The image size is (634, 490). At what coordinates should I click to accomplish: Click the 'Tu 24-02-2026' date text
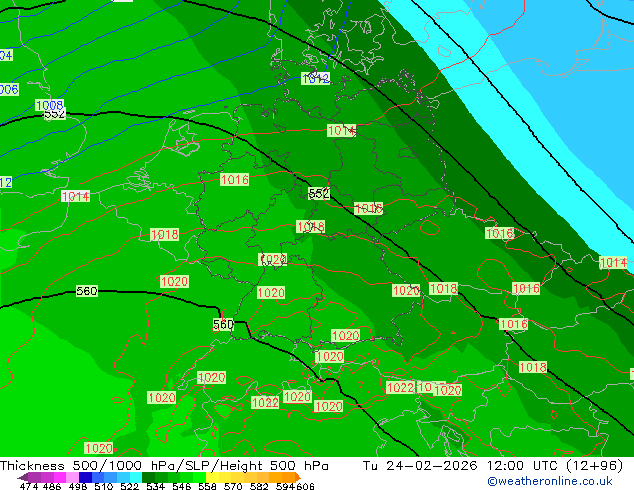click(420, 466)
